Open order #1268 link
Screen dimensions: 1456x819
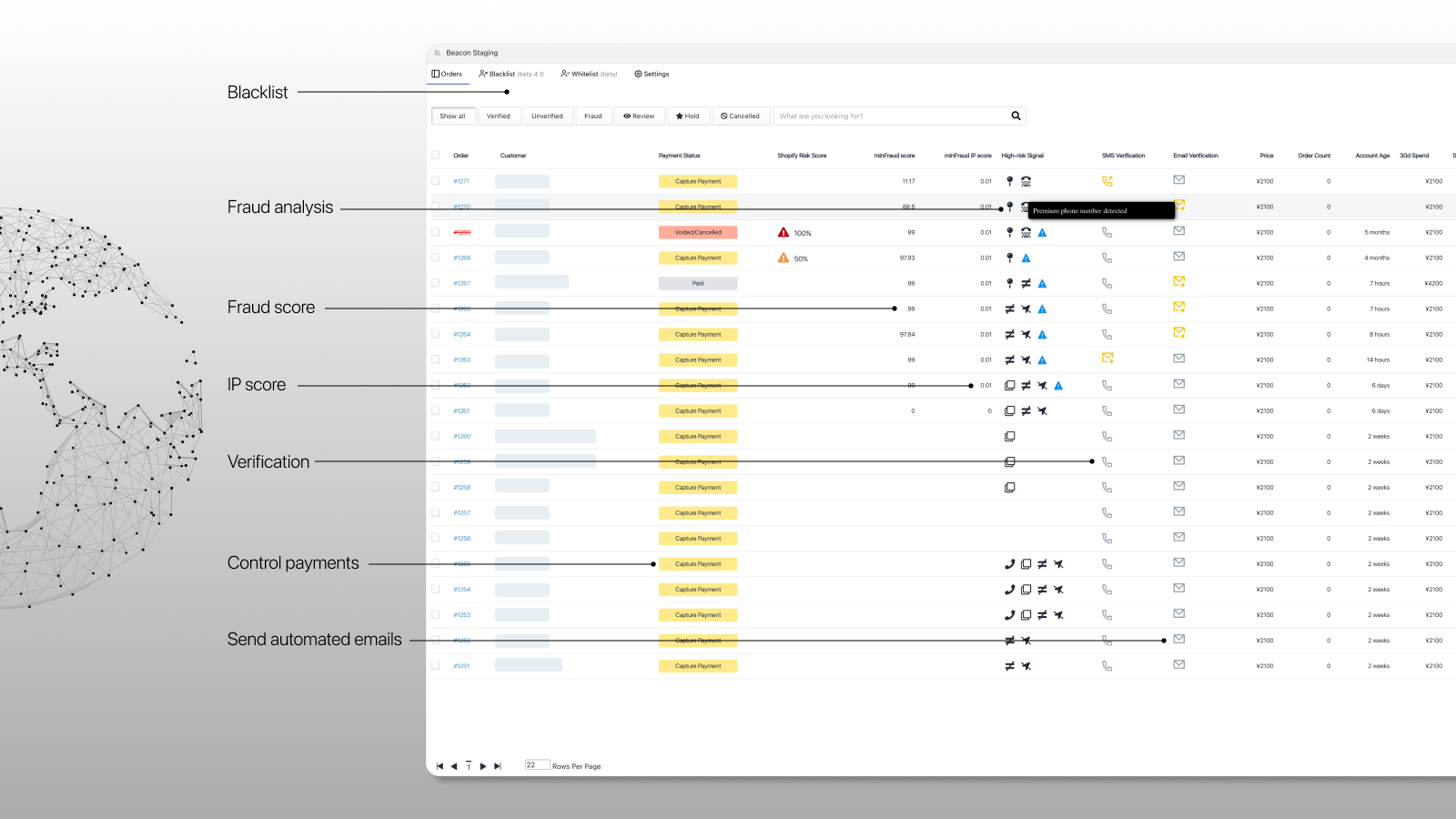(x=461, y=258)
